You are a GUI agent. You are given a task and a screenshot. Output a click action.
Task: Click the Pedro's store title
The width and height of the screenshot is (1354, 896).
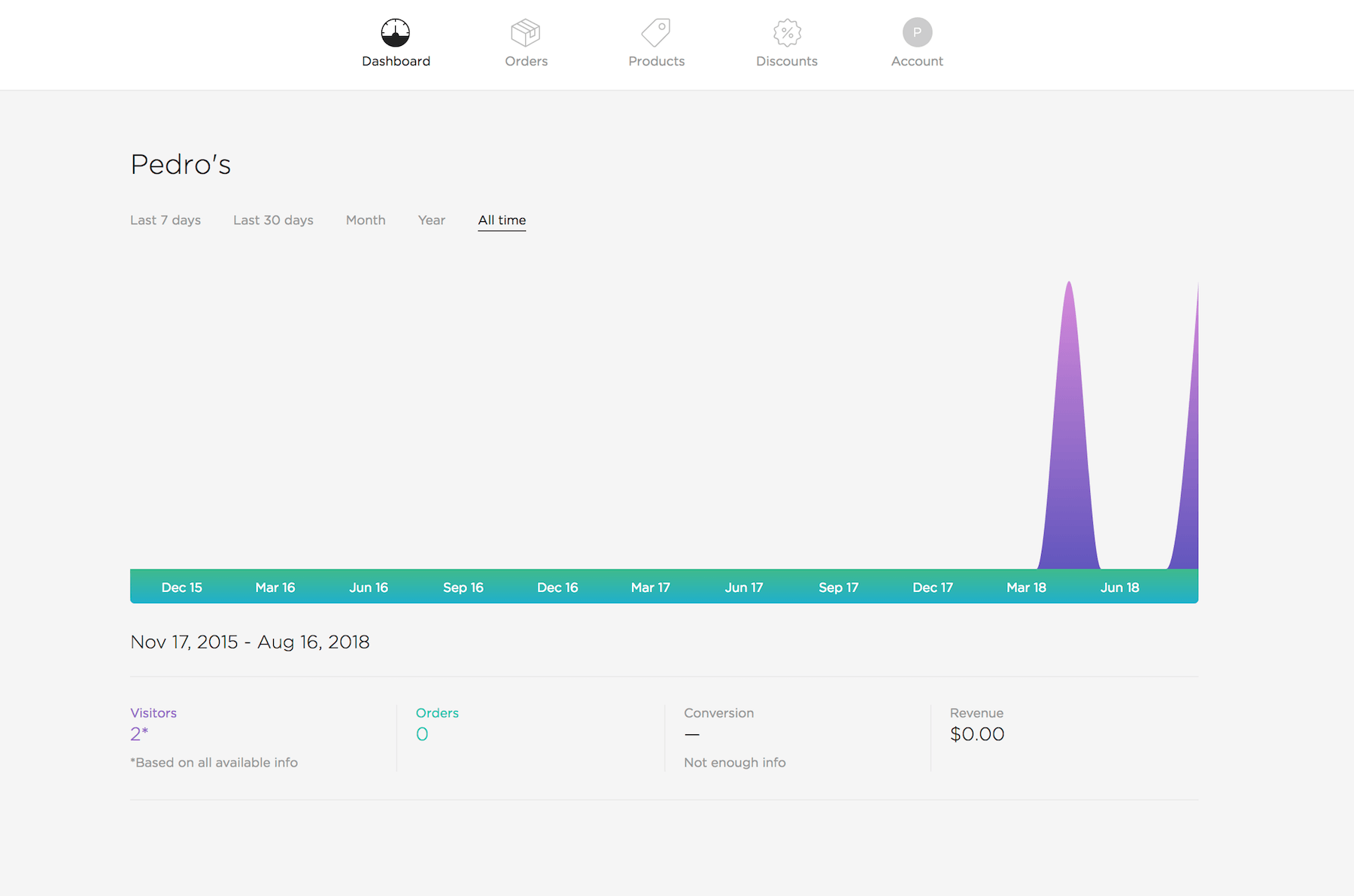181,164
